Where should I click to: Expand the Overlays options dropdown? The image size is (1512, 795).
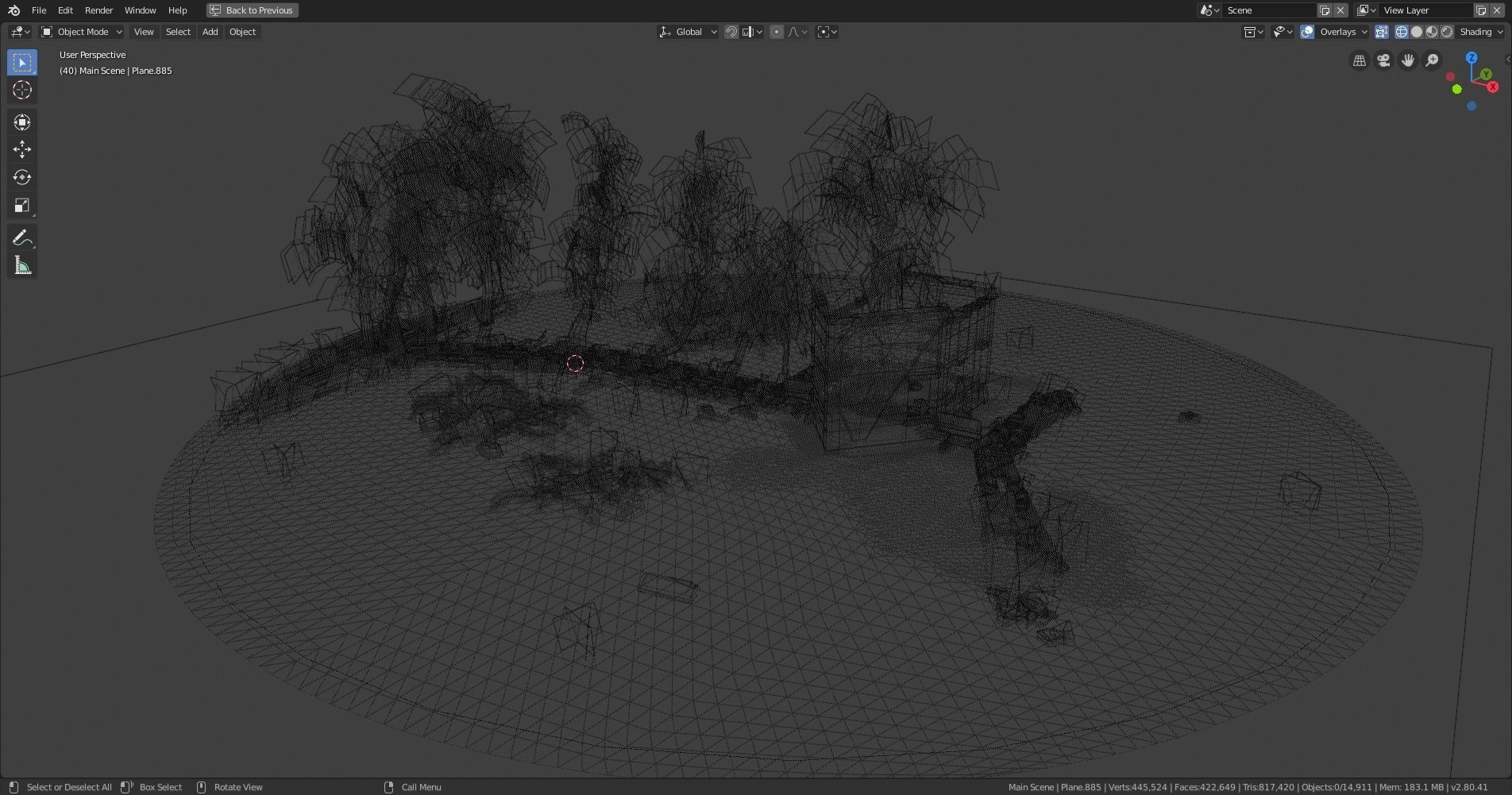[1343, 32]
